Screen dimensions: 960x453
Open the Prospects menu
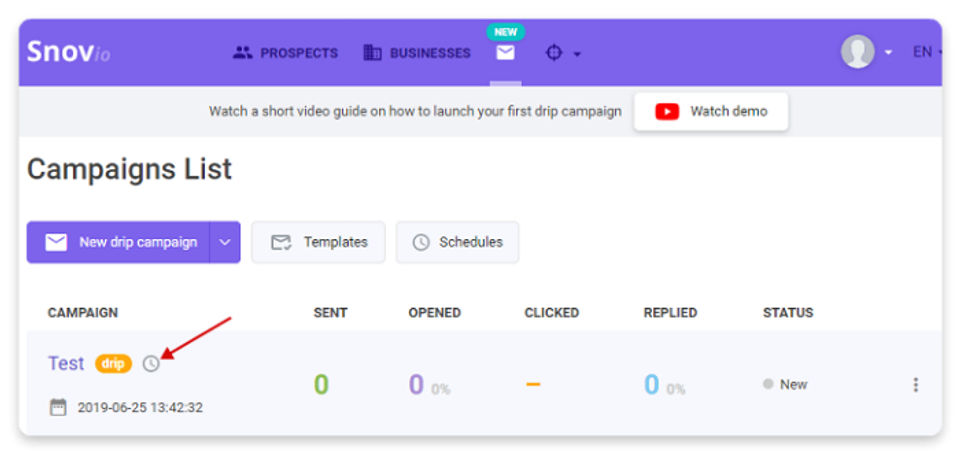286,53
